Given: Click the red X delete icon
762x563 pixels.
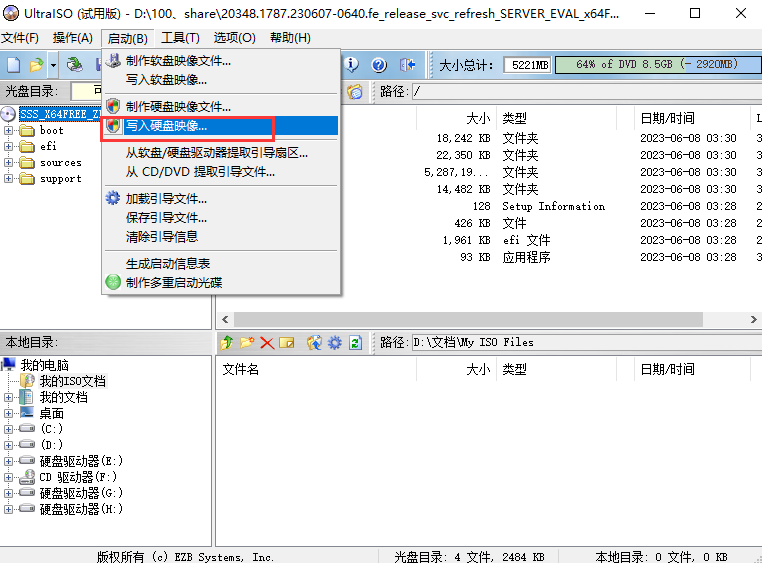Looking at the screenshot, I should tap(267, 343).
